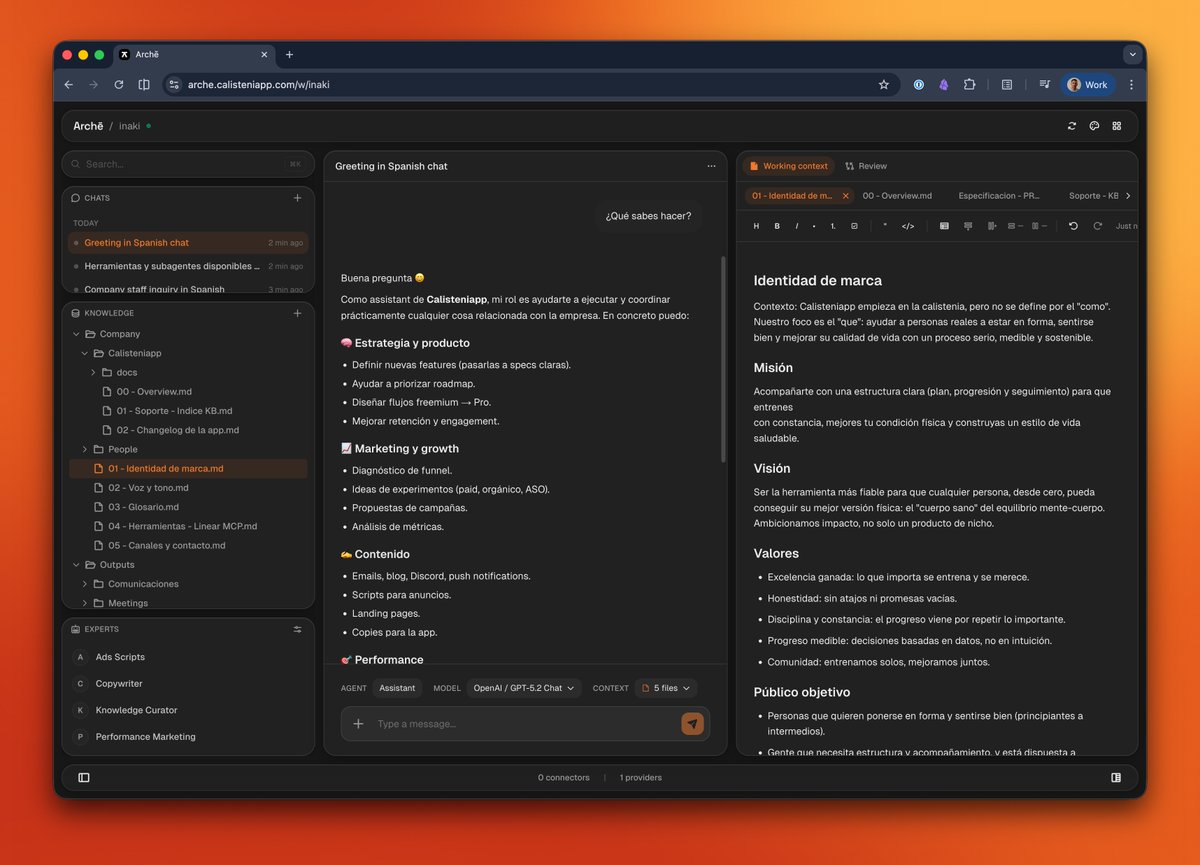Open 04 - Herramientas - Linear MCP.md file

pyautogui.click(x=182, y=526)
